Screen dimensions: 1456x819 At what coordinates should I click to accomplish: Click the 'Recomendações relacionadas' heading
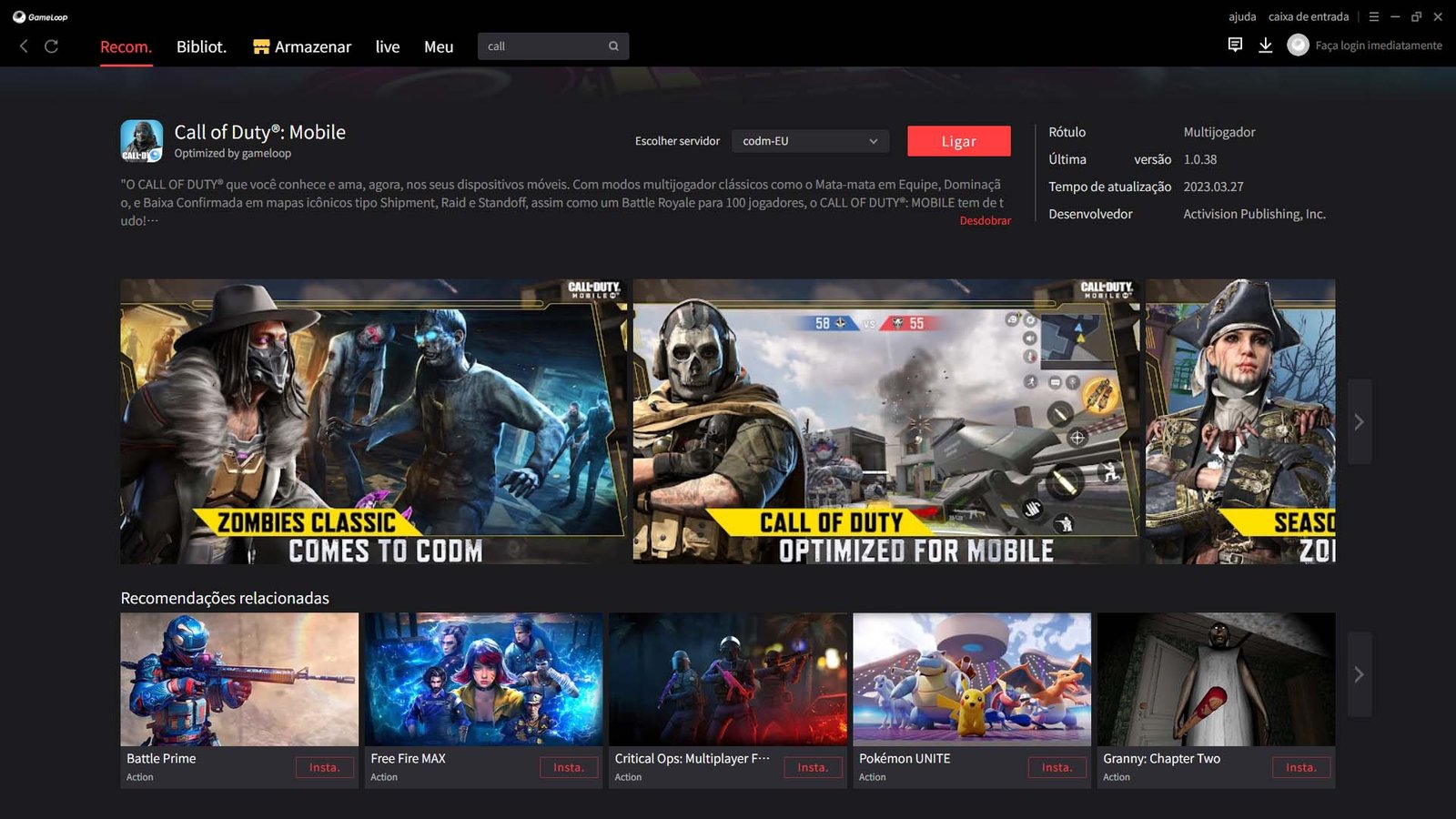[225, 598]
